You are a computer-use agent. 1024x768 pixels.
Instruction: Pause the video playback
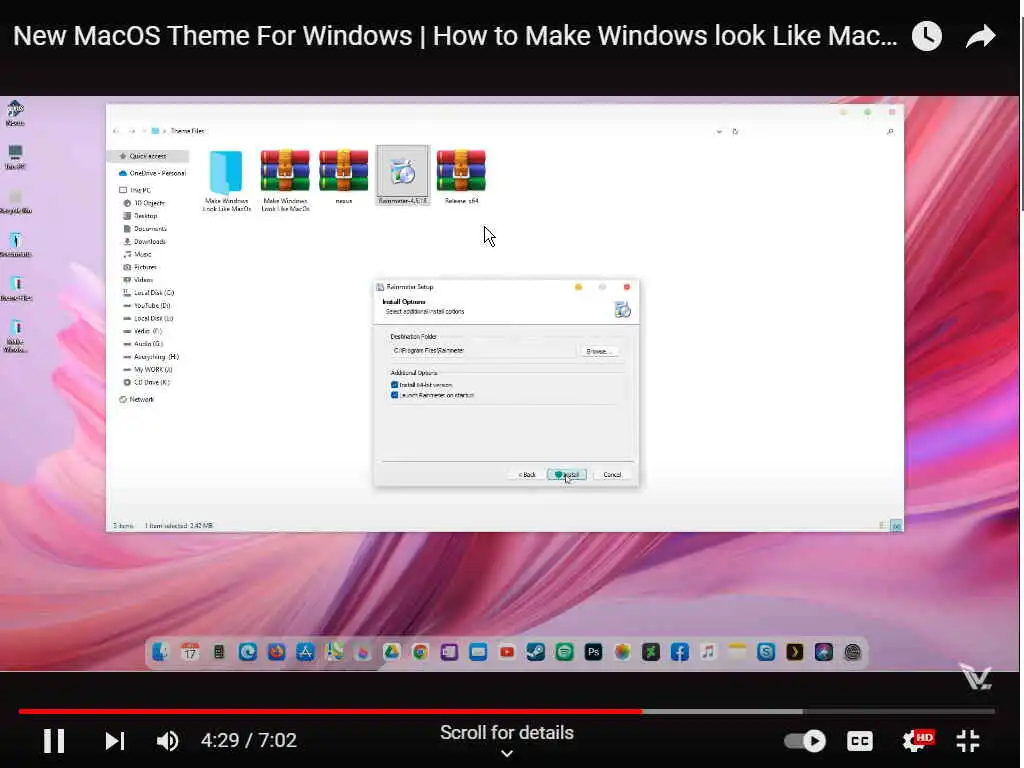tap(54, 741)
